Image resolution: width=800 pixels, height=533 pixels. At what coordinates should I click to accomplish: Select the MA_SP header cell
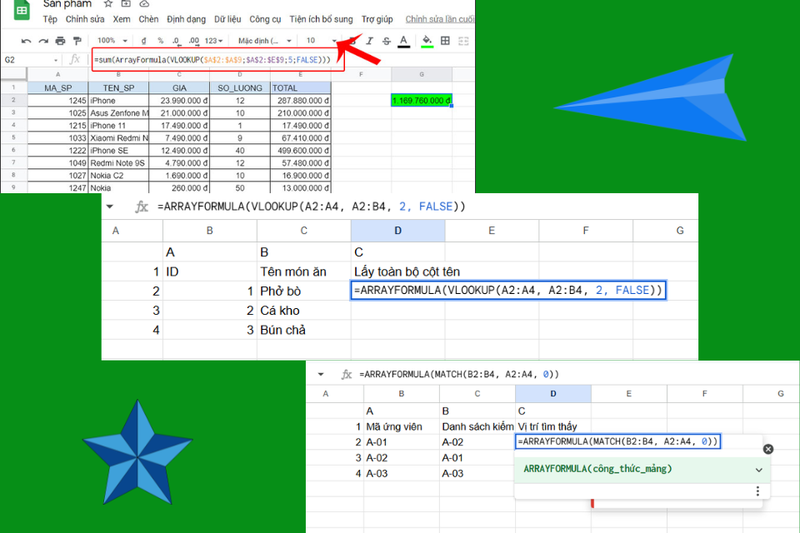click(x=58, y=88)
